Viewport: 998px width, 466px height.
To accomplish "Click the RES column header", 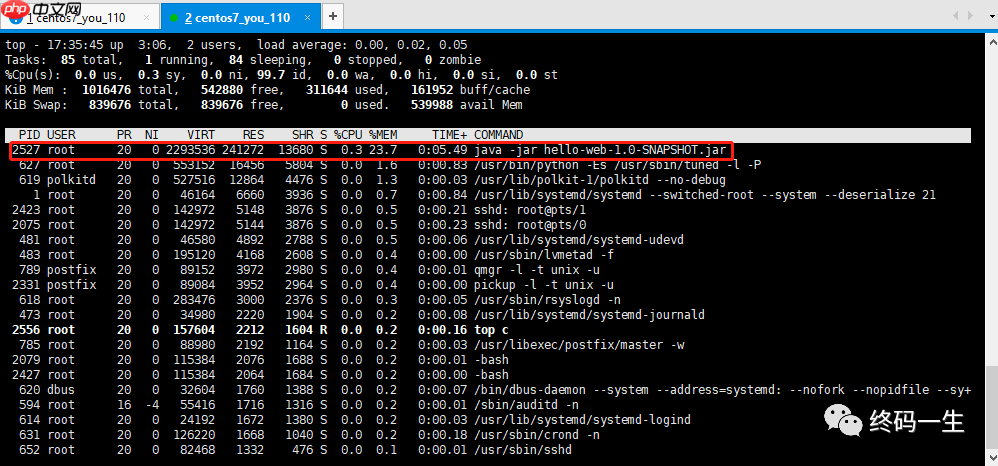I will (253, 135).
